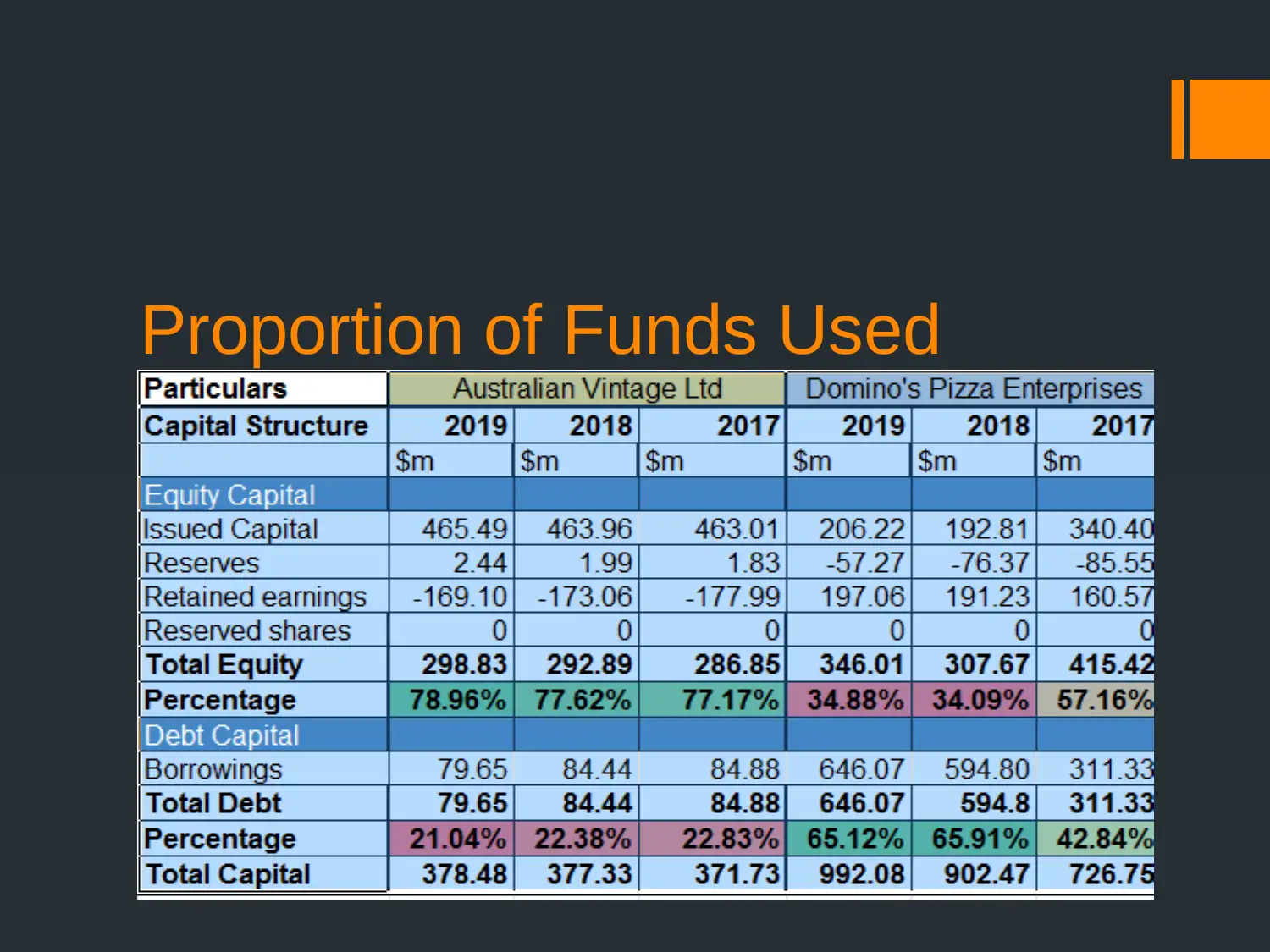Viewport: 1270px width, 952px height.
Task: Click the equity percentage cell 77.62%
Action: (577, 700)
